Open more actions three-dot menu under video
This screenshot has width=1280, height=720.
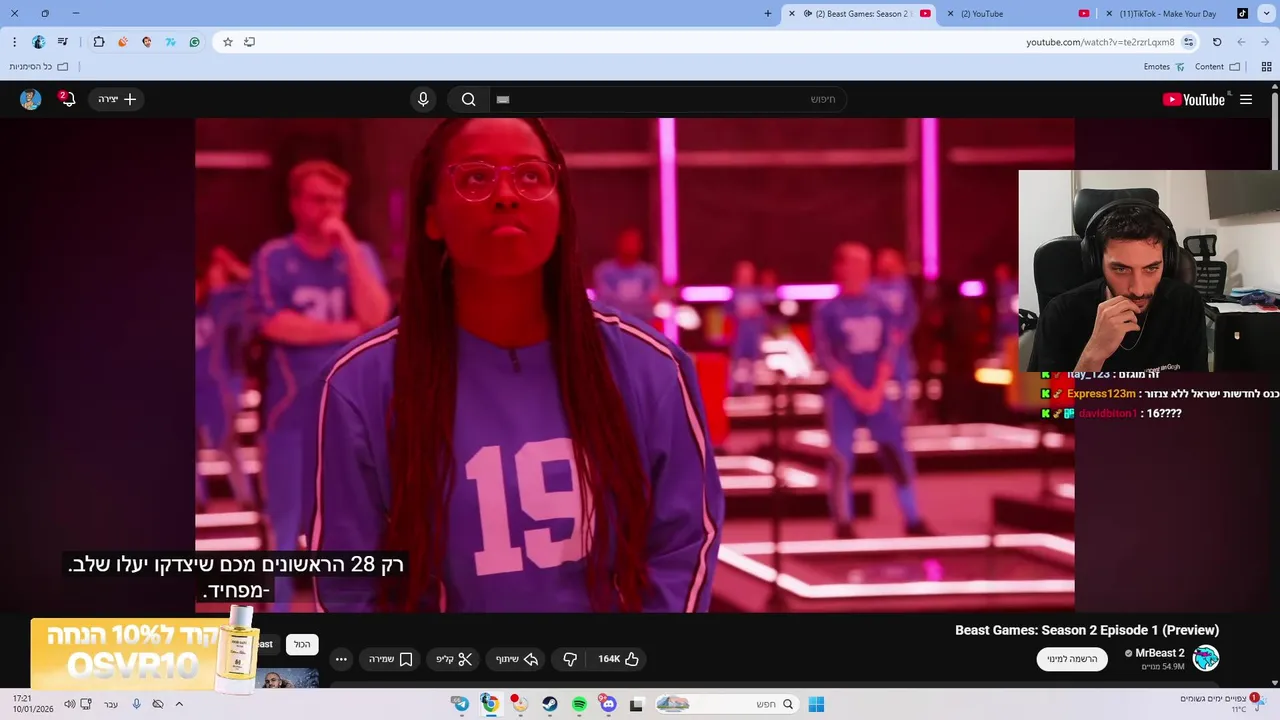[x=341, y=659]
